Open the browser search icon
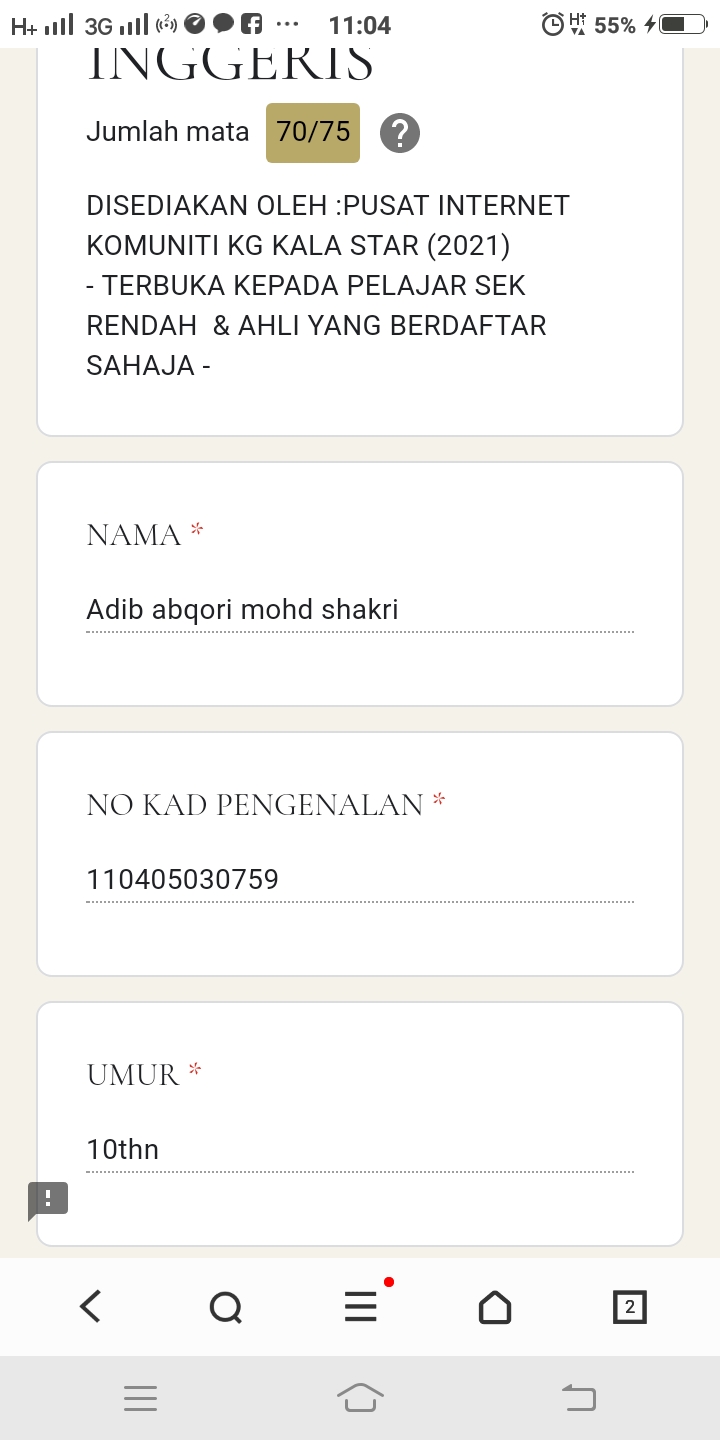 225,1306
